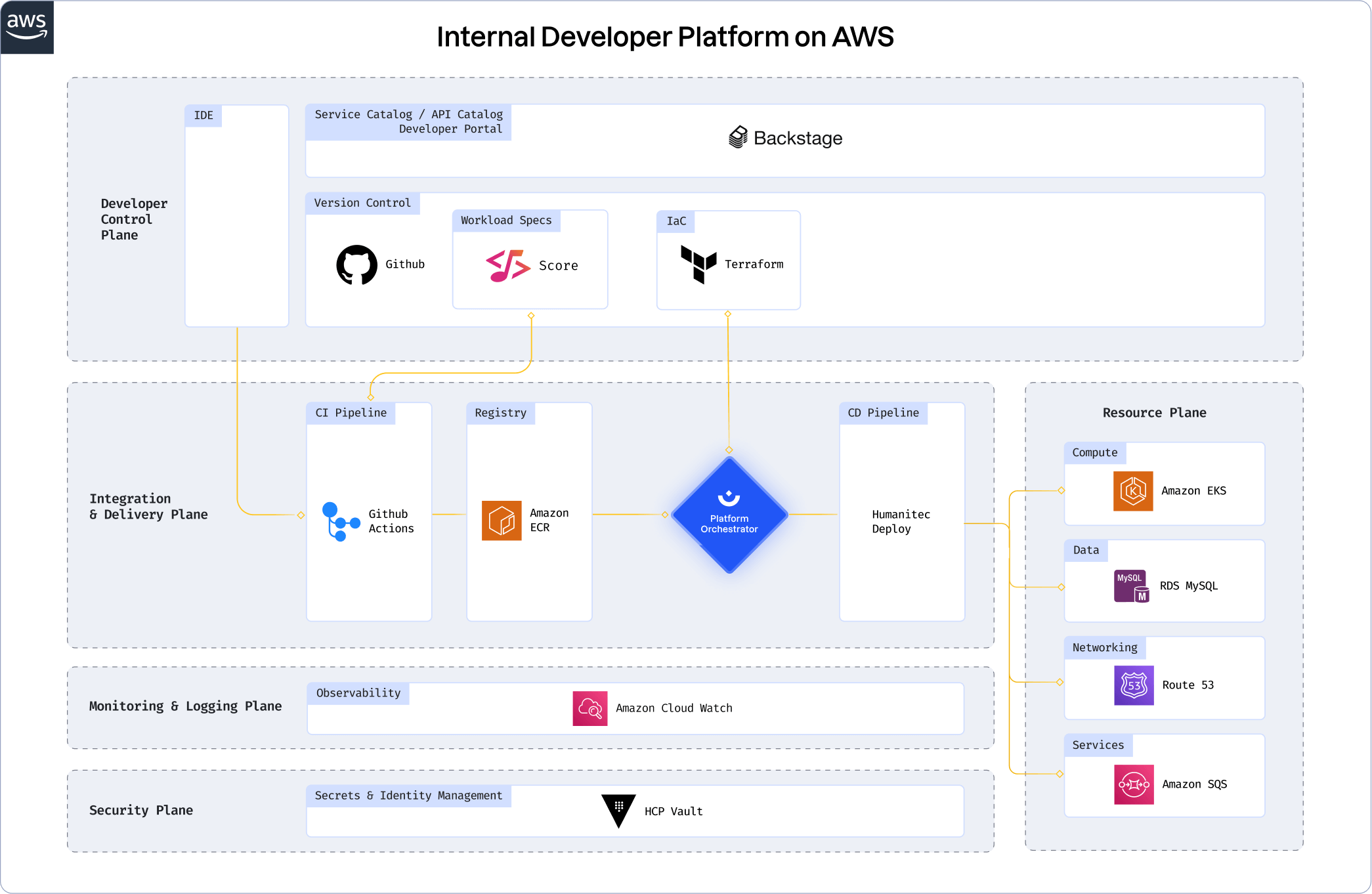Select the Amazon EKS icon

1133,491
